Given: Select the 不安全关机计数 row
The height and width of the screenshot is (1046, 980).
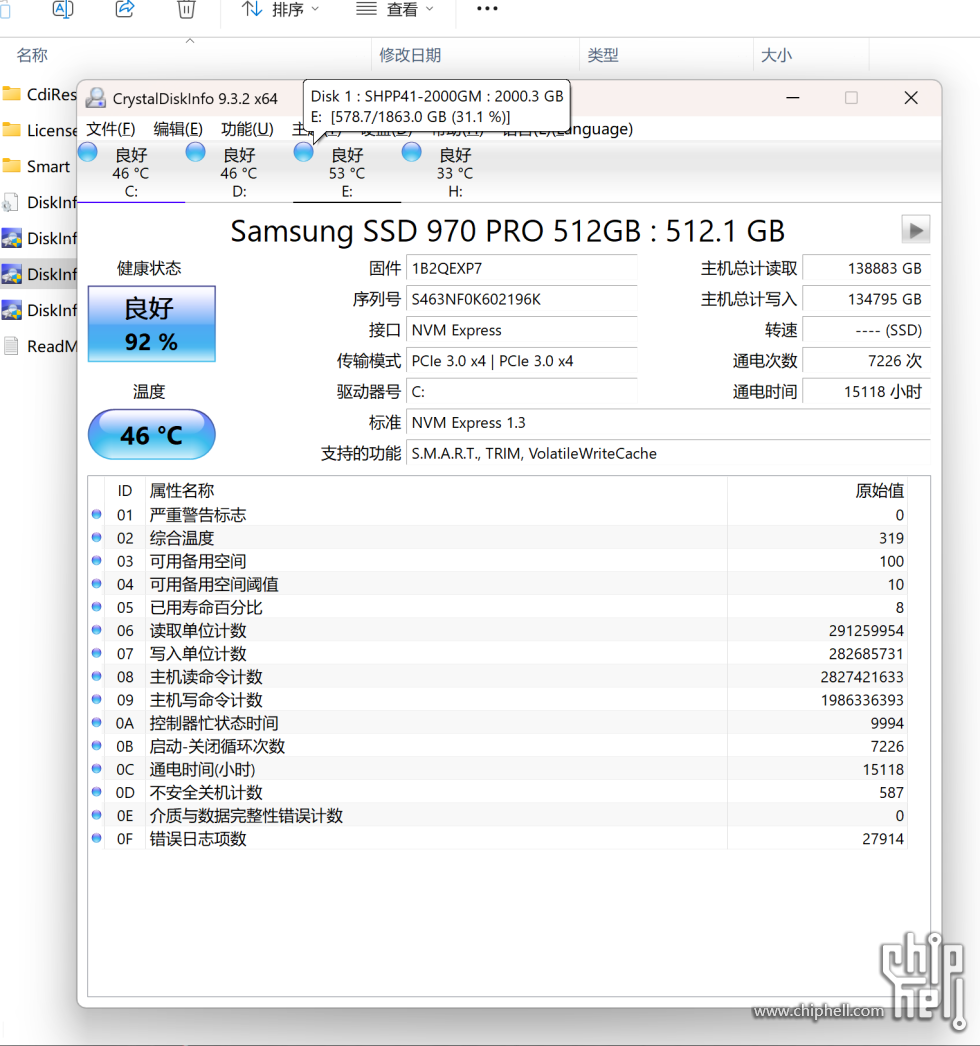Looking at the screenshot, I should pyautogui.click(x=498, y=792).
